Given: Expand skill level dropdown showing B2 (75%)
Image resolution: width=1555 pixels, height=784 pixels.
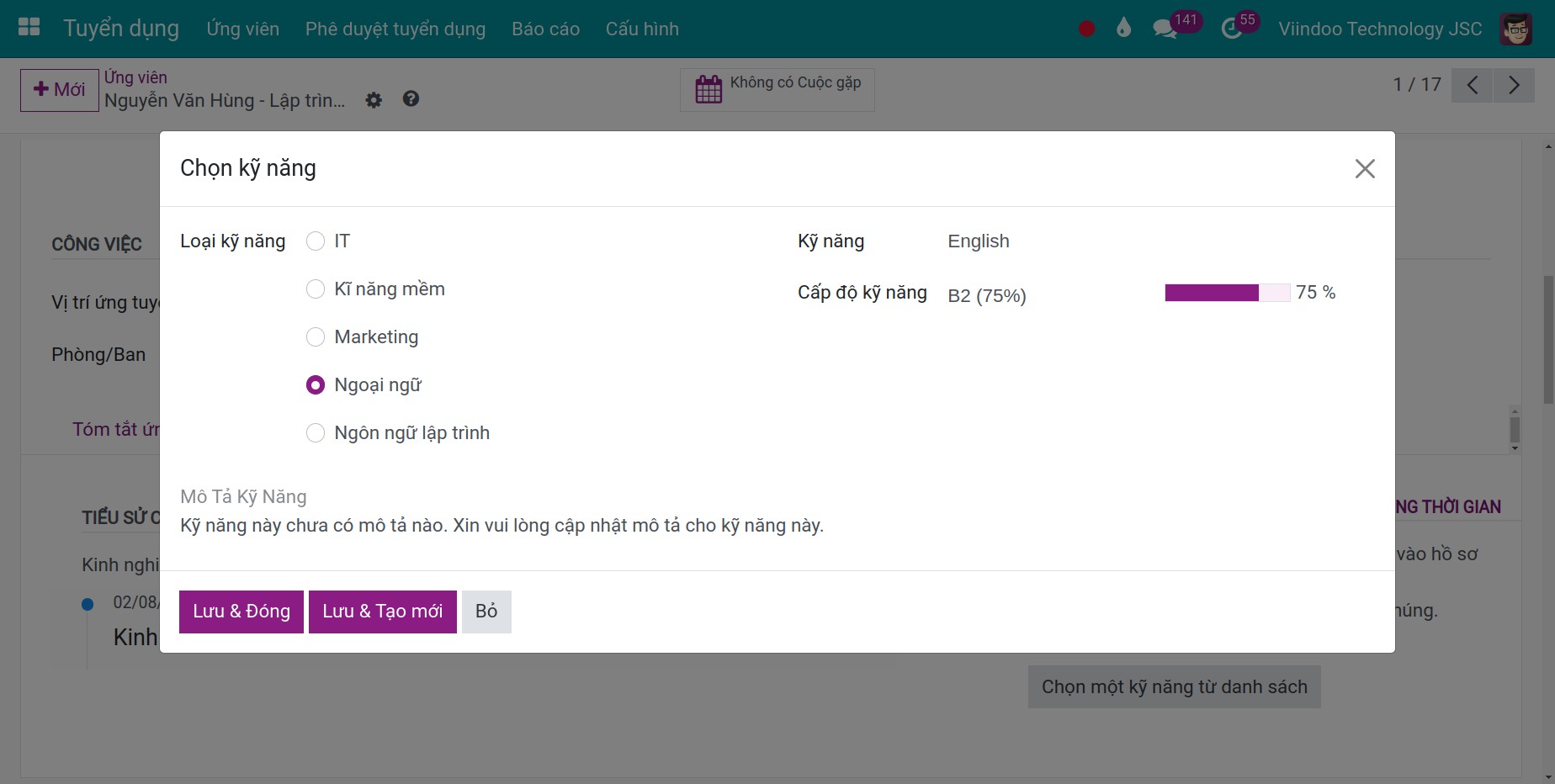Looking at the screenshot, I should pos(1043,295).
